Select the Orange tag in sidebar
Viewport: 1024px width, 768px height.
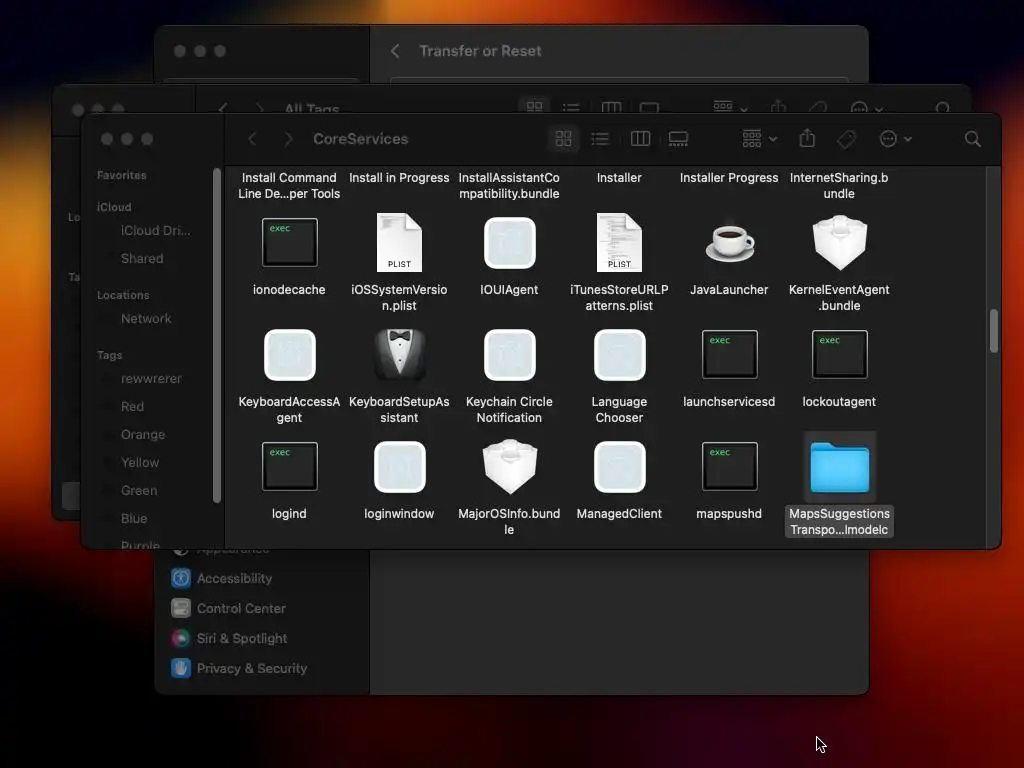142,434
